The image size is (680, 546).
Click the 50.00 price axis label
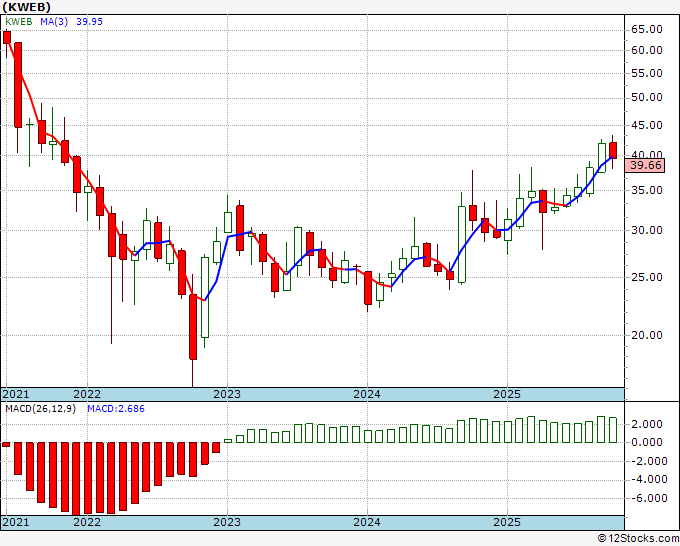point(647,98)
